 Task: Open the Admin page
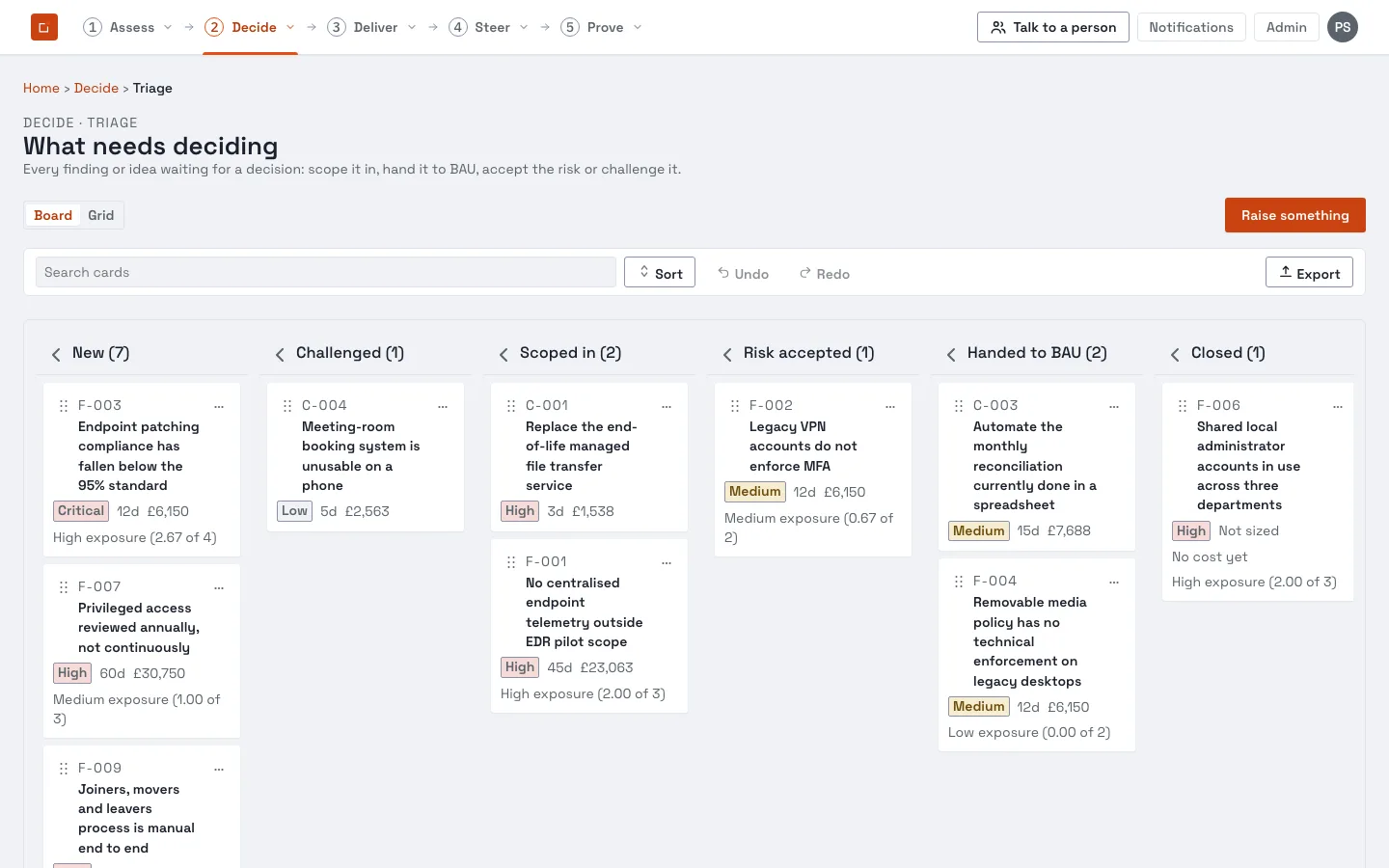(x=1287, y=27)
